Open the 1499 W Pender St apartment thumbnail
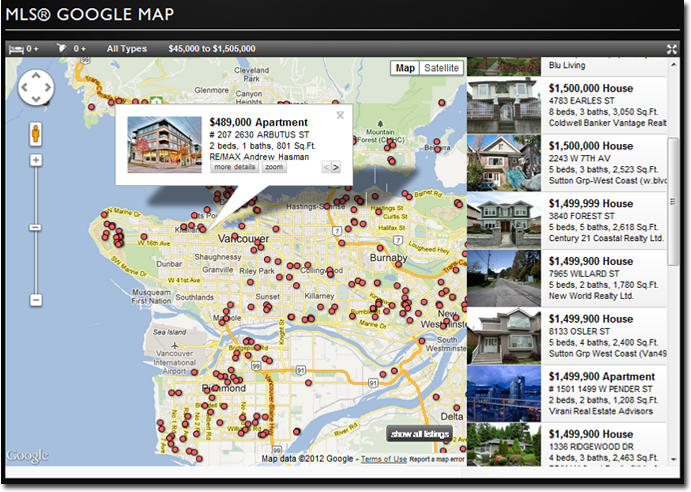The image size is (691, 492). pyautogui.click(x=504, y=394)
